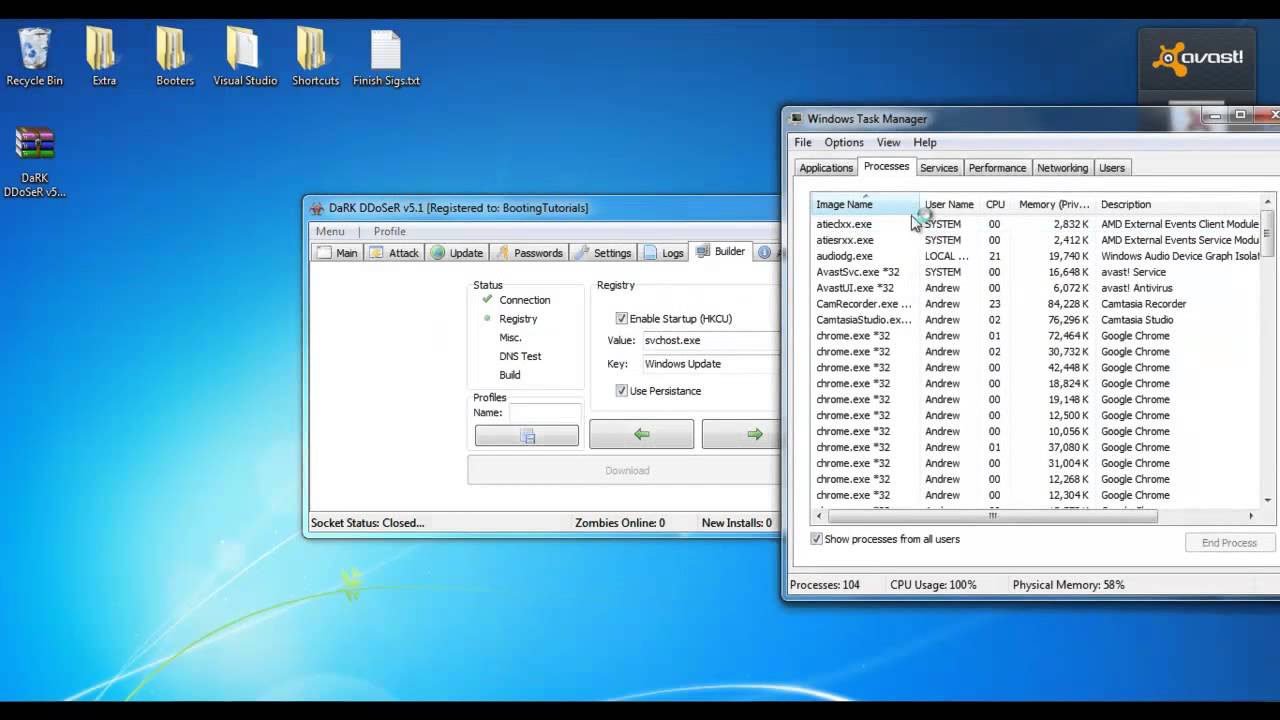Click the green back arrow button
Image resolution: width=1280 pixels, height=720 pixels.
pyautogui.click(x=641, y=434)
